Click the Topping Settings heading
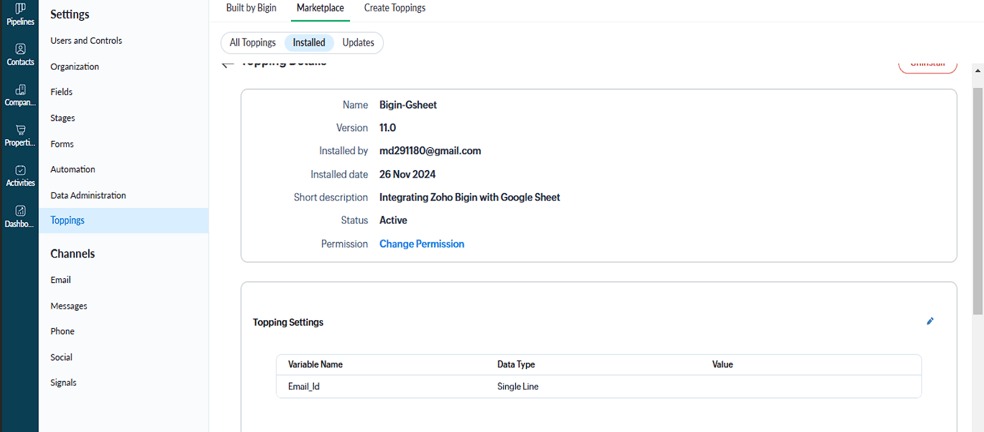Viewport: 984px width, 432px height. point(288,322)
